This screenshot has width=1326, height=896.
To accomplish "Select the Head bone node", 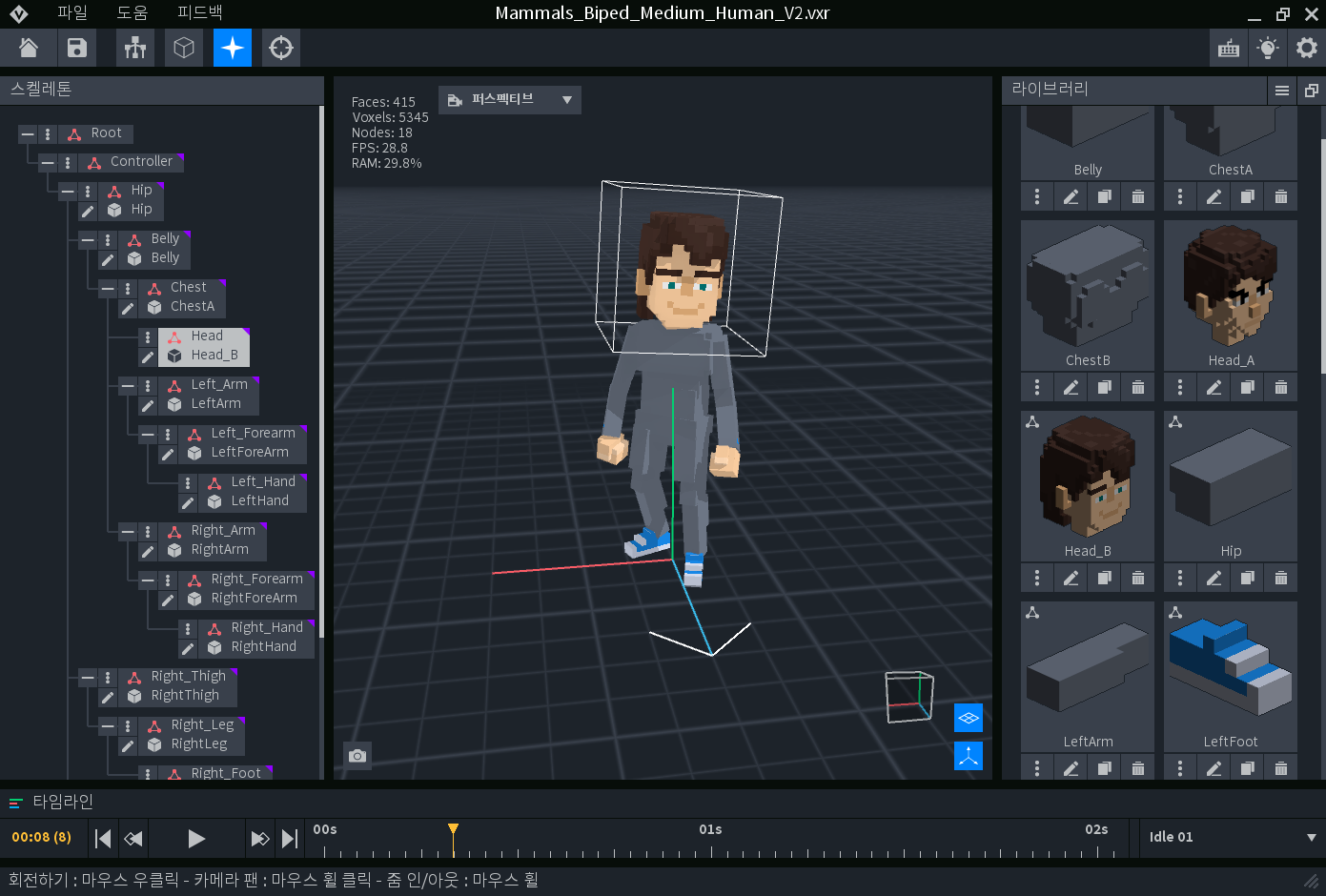I will [x=204, y=336].
